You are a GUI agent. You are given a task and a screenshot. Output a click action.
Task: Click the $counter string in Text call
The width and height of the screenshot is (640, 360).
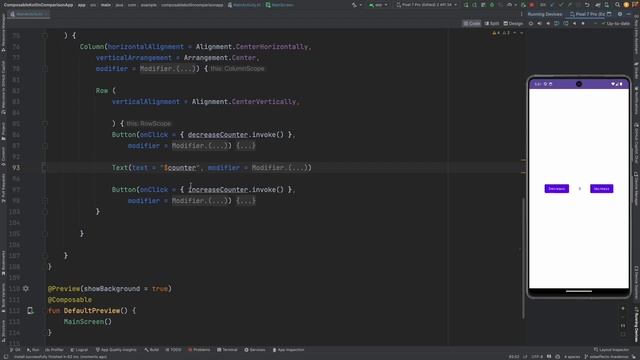tap(180, 168)
